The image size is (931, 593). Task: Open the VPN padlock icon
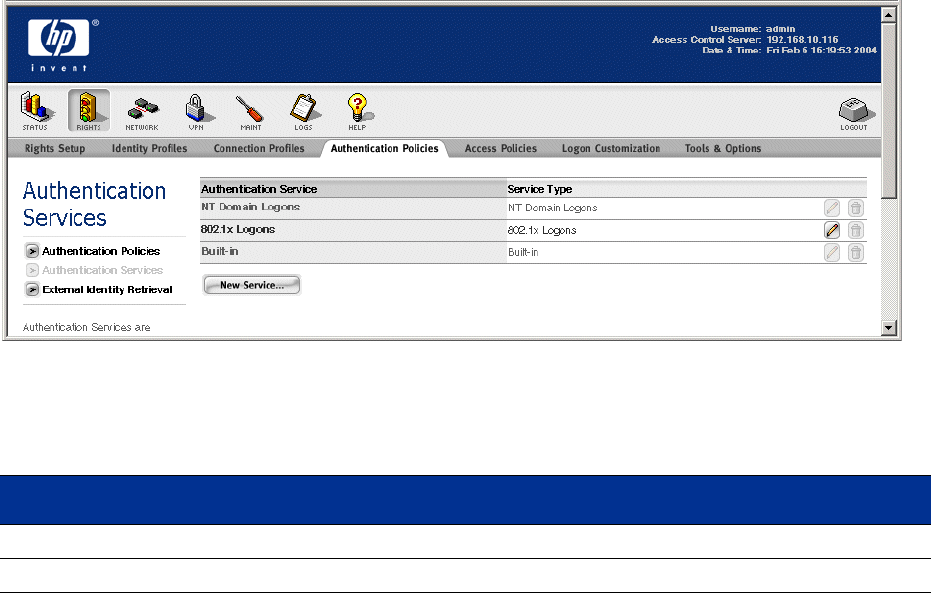pyautogui.click(x=195, y=110)
